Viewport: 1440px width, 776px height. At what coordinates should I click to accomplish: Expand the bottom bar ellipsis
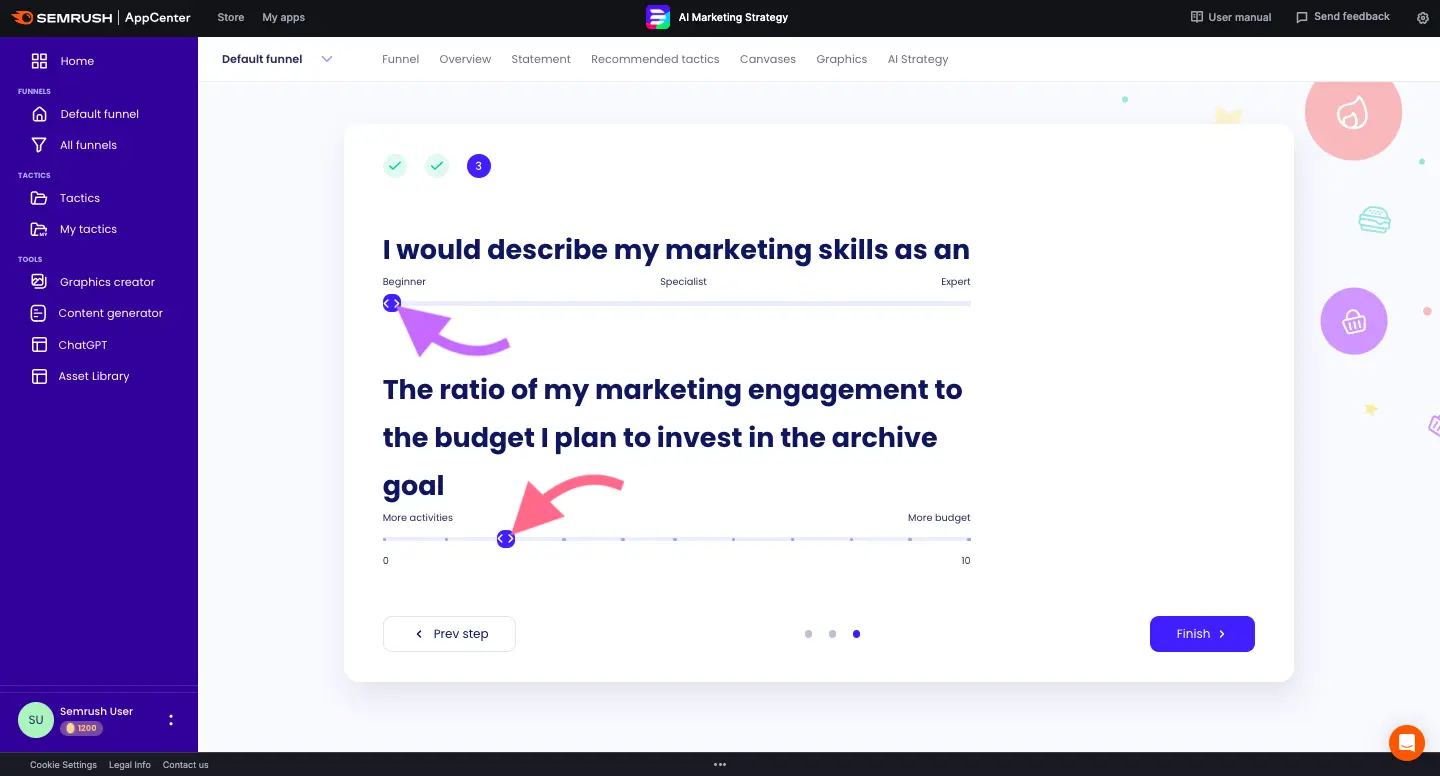click(720, 765)
